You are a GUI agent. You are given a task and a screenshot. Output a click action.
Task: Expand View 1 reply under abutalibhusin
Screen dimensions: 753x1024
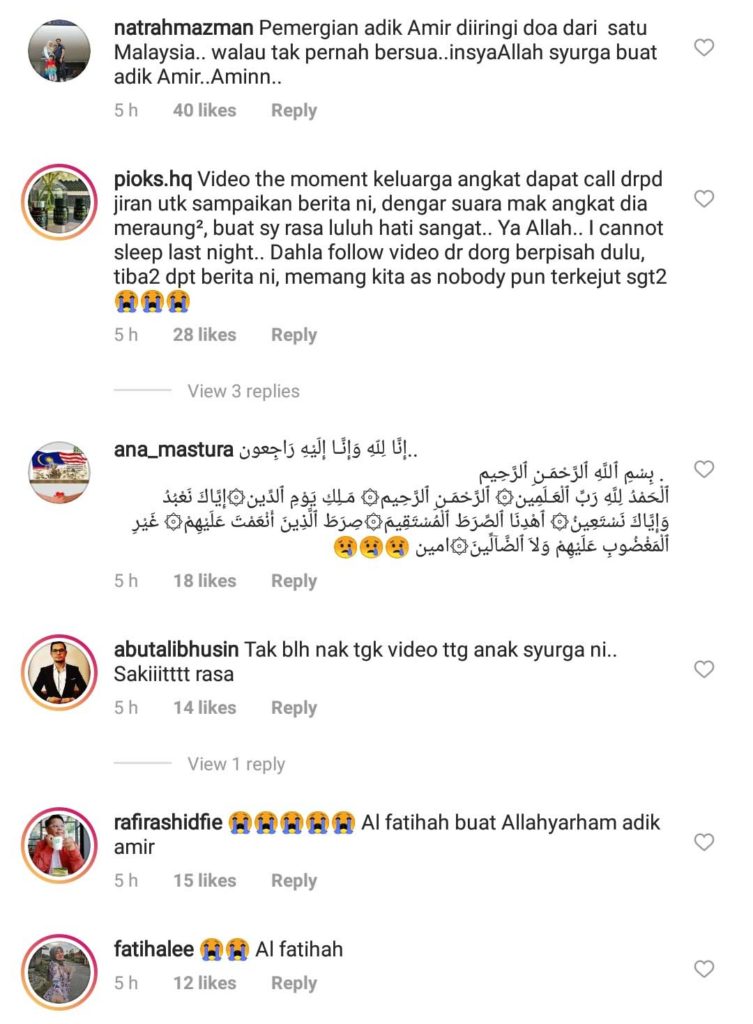tap(236, 764)
